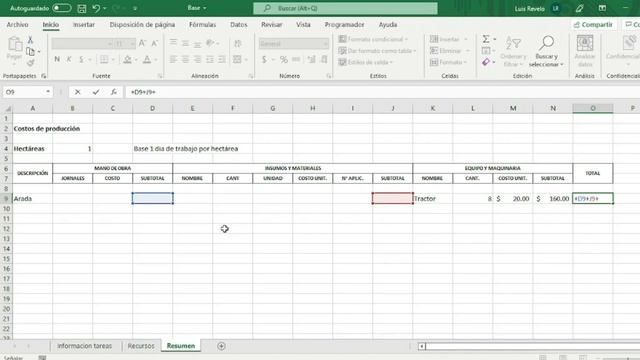Click the font color A button
640x360 pixels.
(x=147, y=60)
